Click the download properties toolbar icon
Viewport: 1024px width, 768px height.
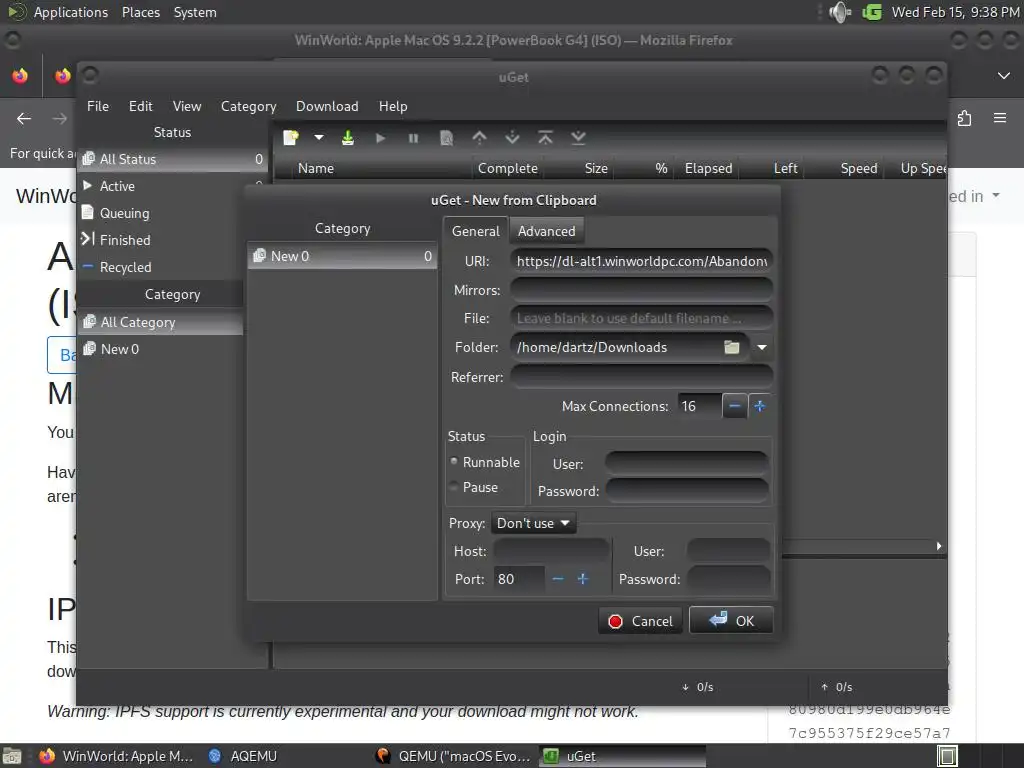447,138
